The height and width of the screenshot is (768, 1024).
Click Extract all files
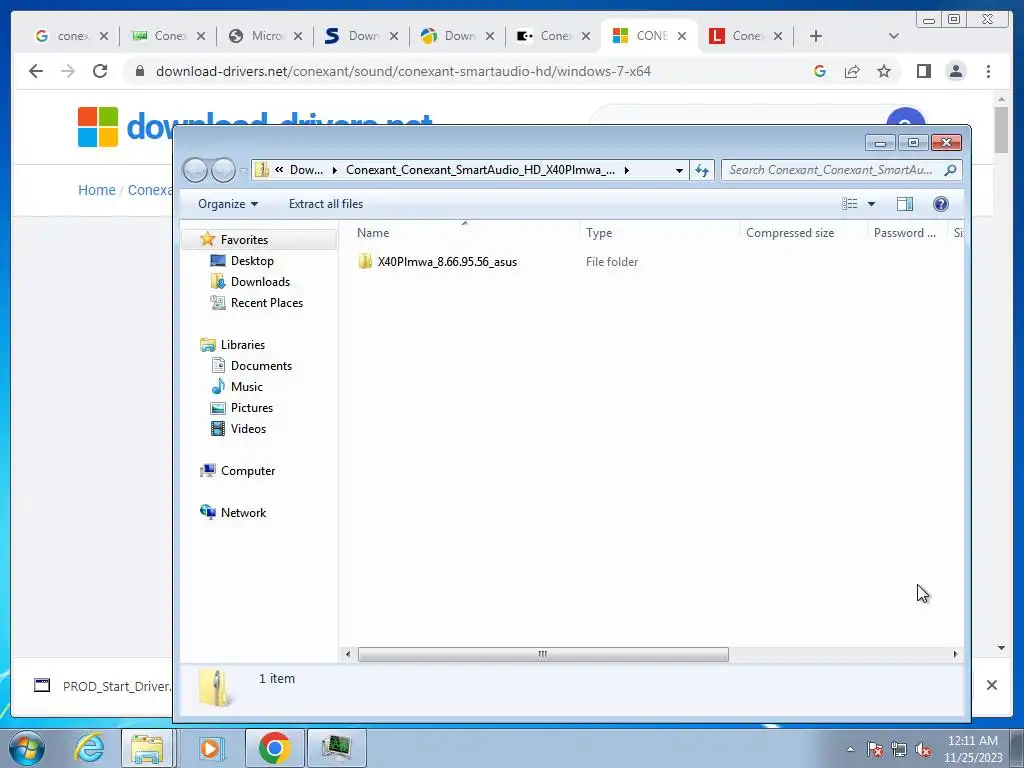tap(326, 204)
